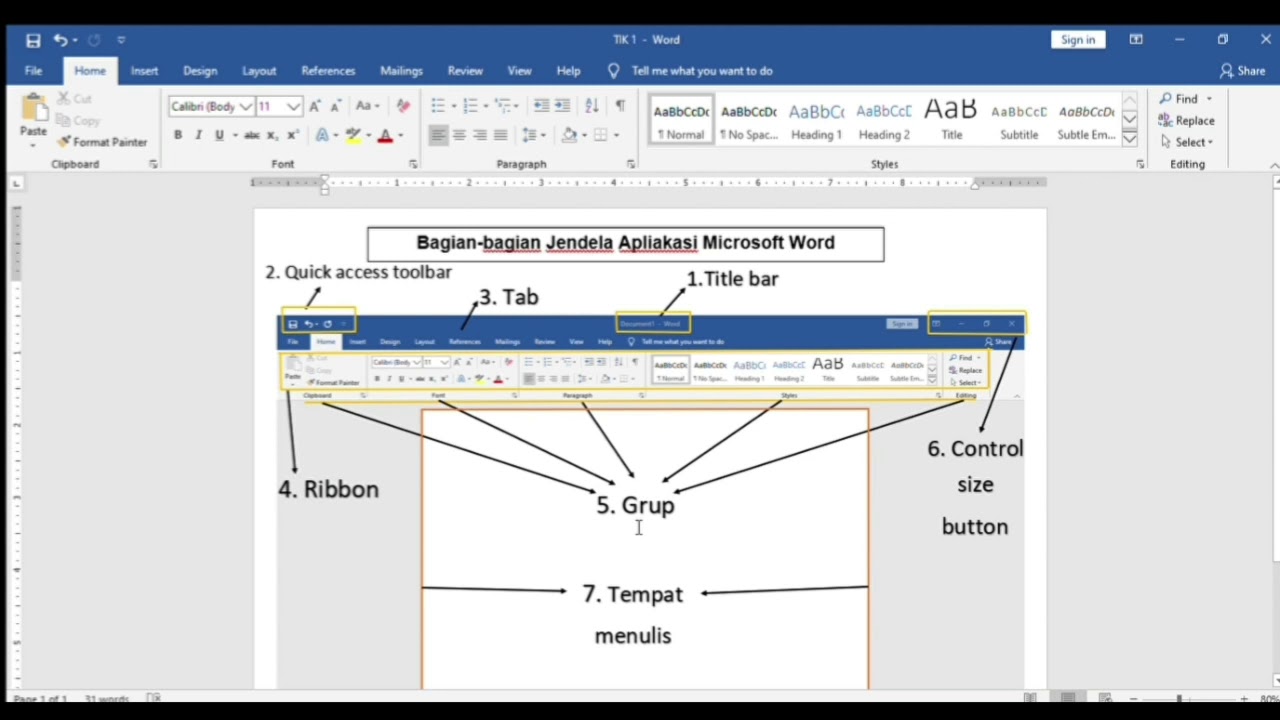Screen dimensions: 1280x720
Task: Shrink font size with the smaller A icon
Action: (x=336, y=106)
